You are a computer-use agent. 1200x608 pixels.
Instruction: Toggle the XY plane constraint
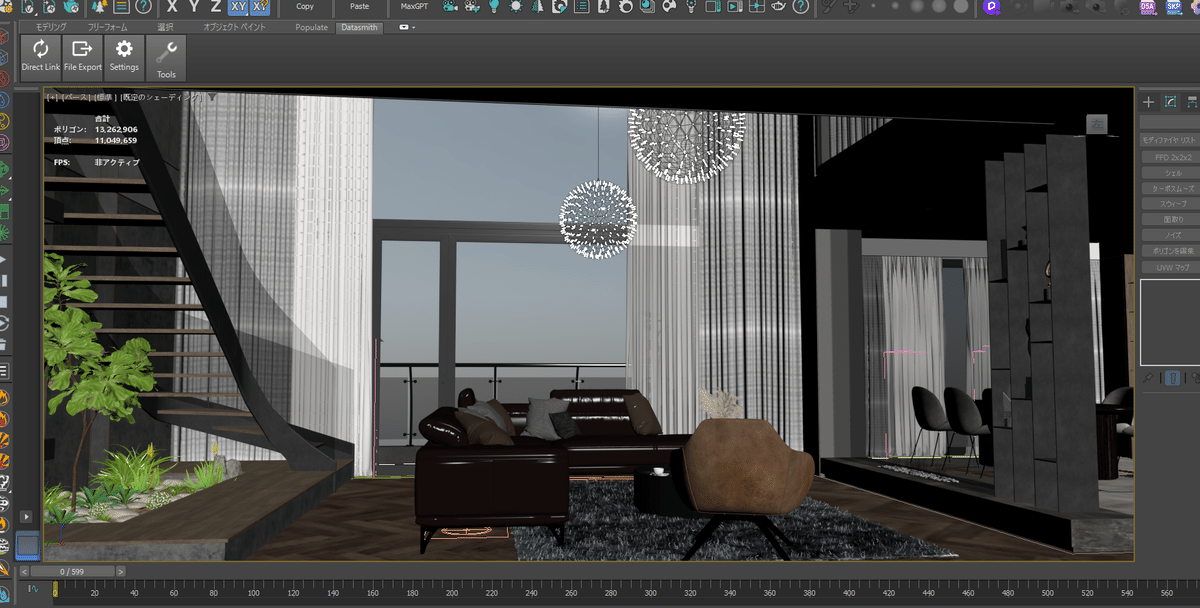(237, 7)
